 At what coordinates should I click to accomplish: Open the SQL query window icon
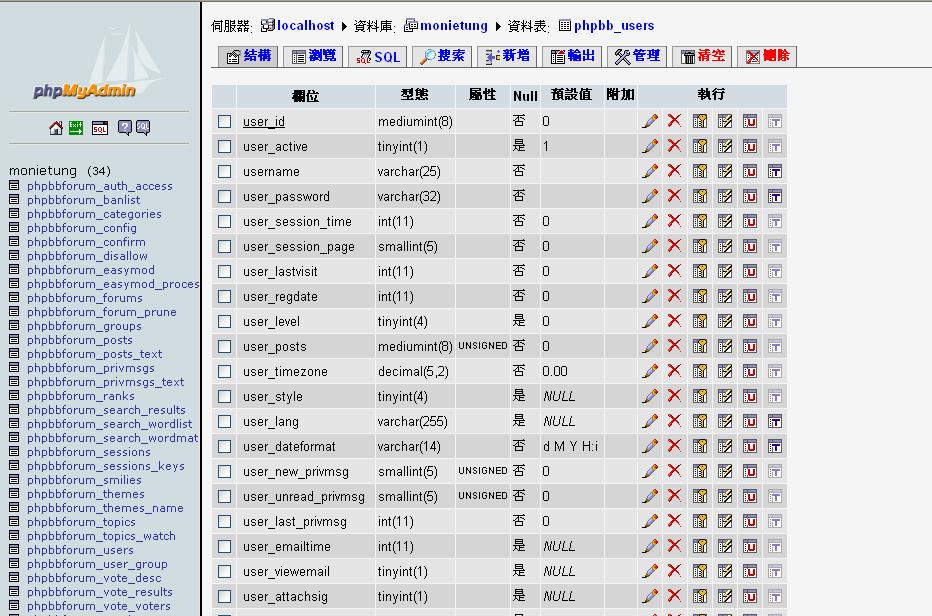[x=100, y=127]
